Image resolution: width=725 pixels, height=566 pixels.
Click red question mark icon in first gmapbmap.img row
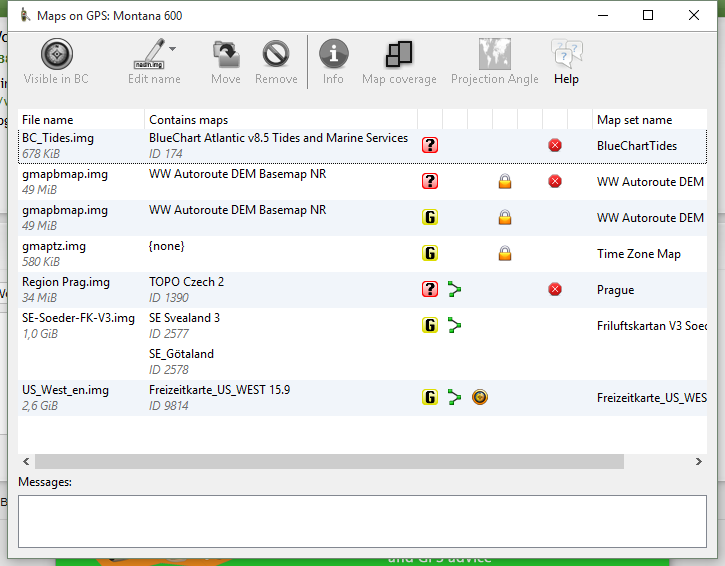pyautogui.click(x=430, y=181)
